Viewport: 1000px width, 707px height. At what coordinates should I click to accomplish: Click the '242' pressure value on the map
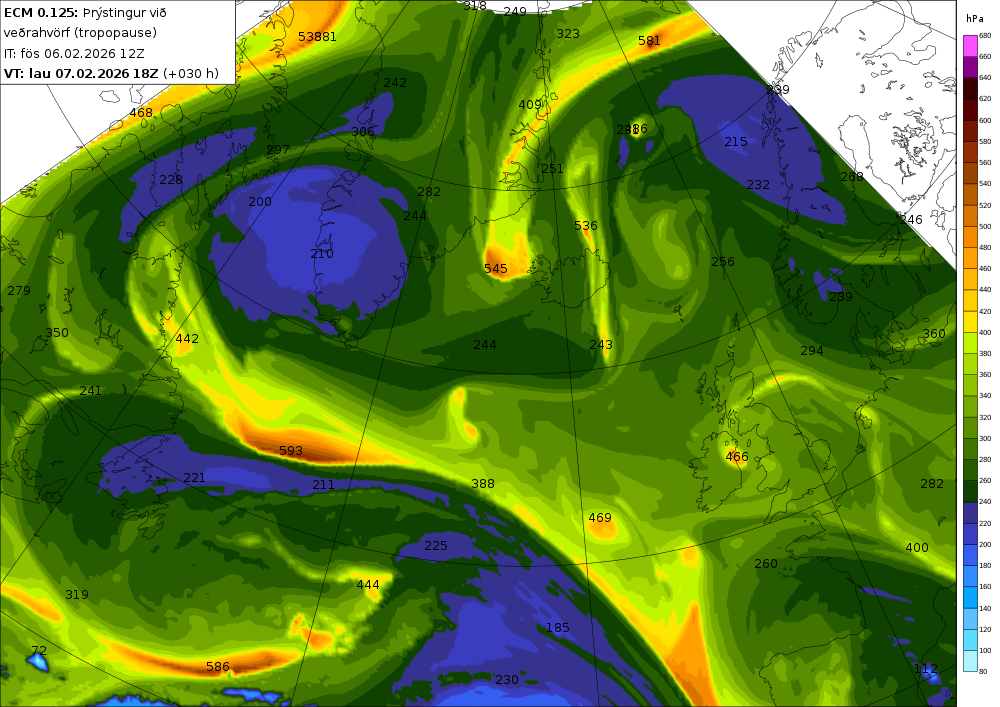[x=395, y=83]
